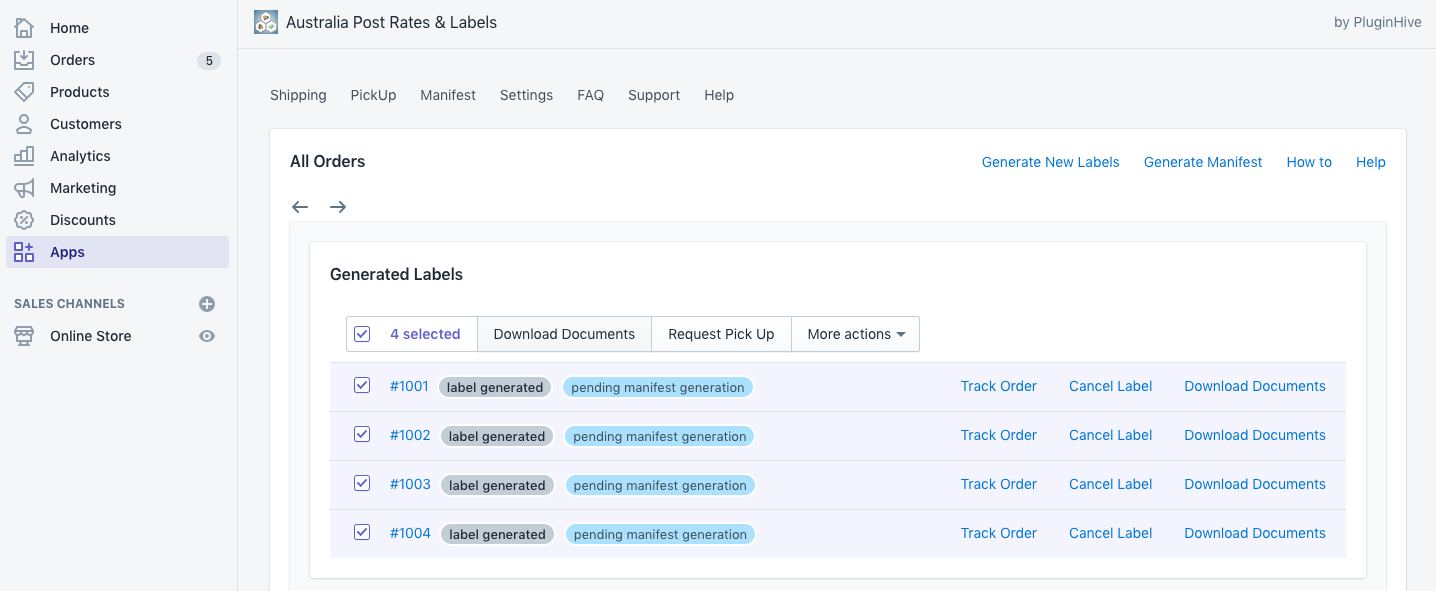Viewport: 1436px width, 591px height.
Task: Open the Support tab
Action: coord(654,95)
